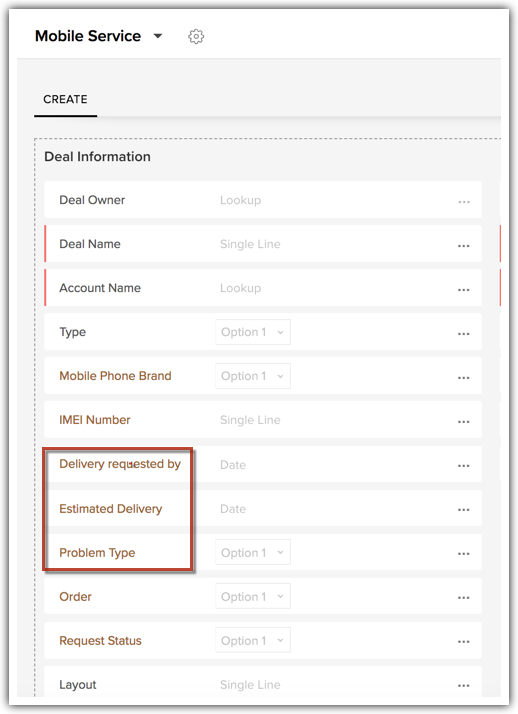The height and width of the screenshot is (714, 518).
Task: Open the Order Option 1 dropdown
Action: tap(253, 597)
